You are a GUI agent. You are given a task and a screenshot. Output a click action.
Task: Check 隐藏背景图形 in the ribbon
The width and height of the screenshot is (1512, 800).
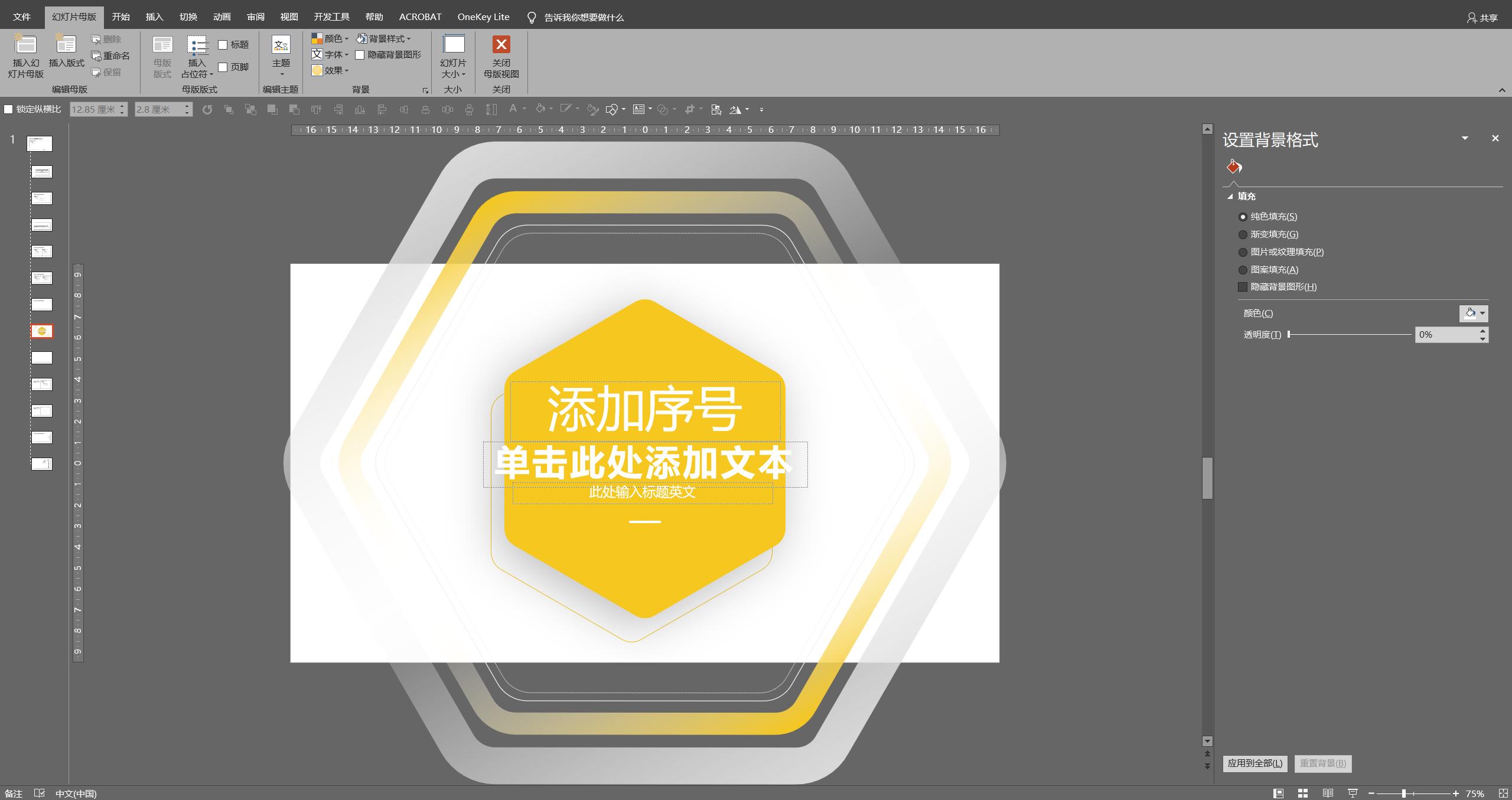[x=361, y=54]
